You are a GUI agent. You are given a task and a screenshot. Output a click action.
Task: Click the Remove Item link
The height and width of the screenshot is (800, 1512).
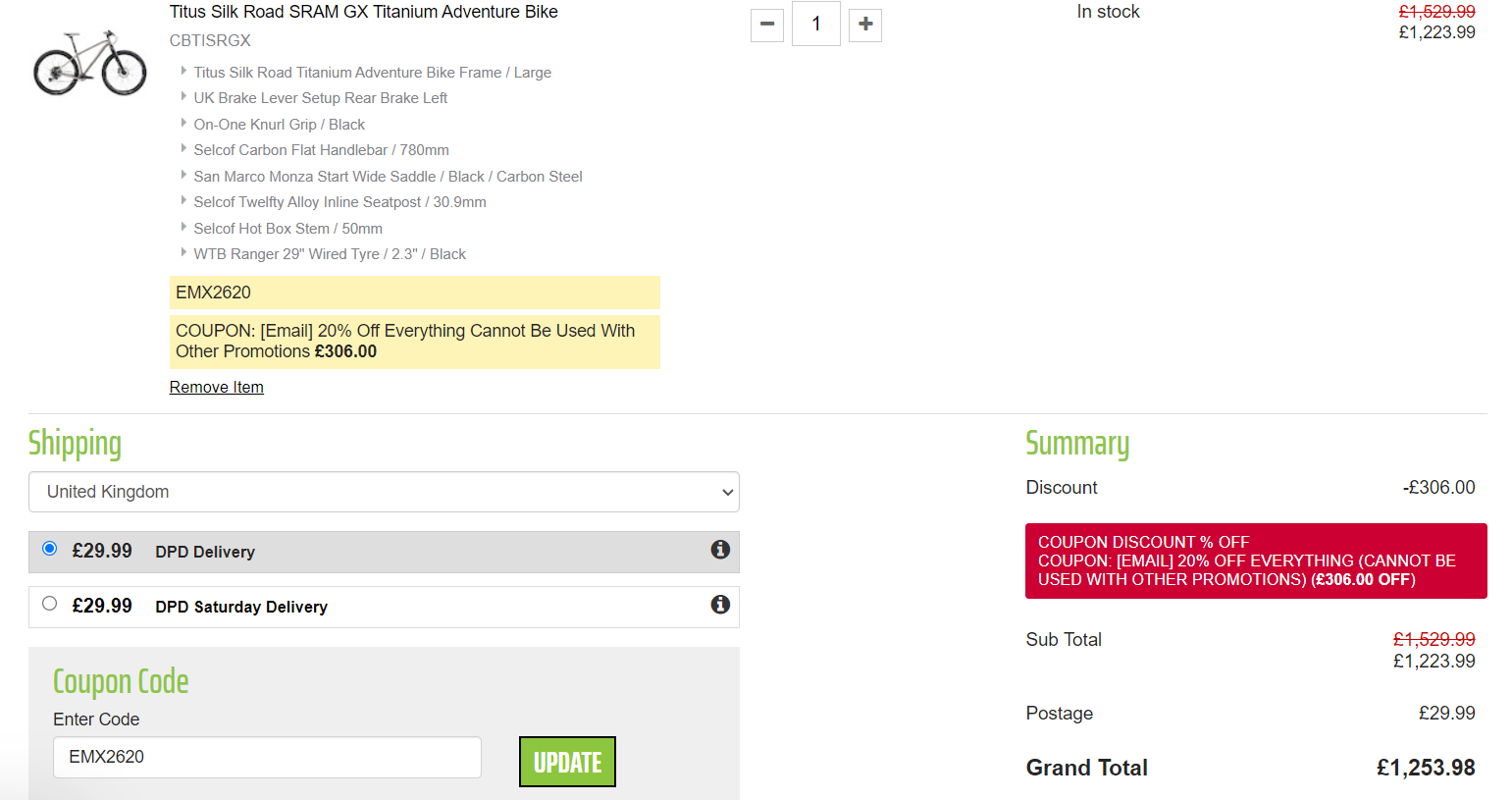pyautogui.click(x=217, y=387)
